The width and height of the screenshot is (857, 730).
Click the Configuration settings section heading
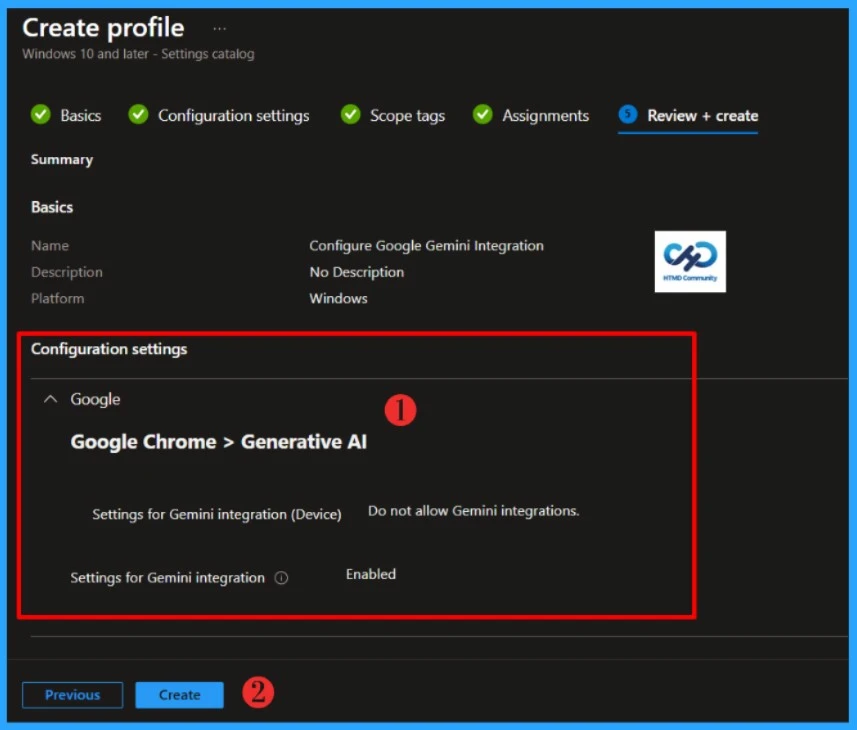click(x=109, y=349)
